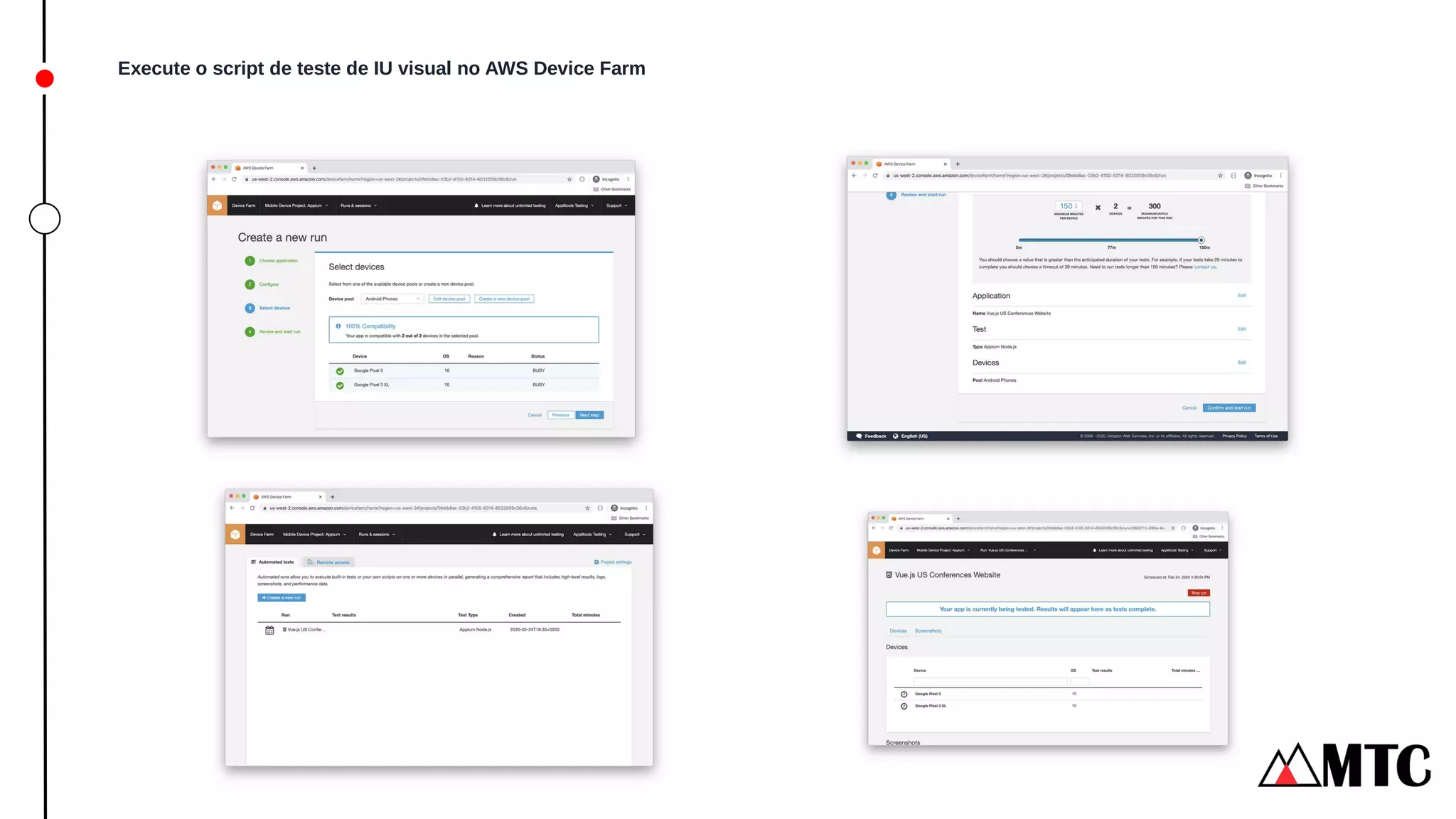Image resolution: width=1456 pixels, height=819 pixels.
Task: Open Chrome three-dot menu in Select devices window
Action: click(x=628, y=179)
